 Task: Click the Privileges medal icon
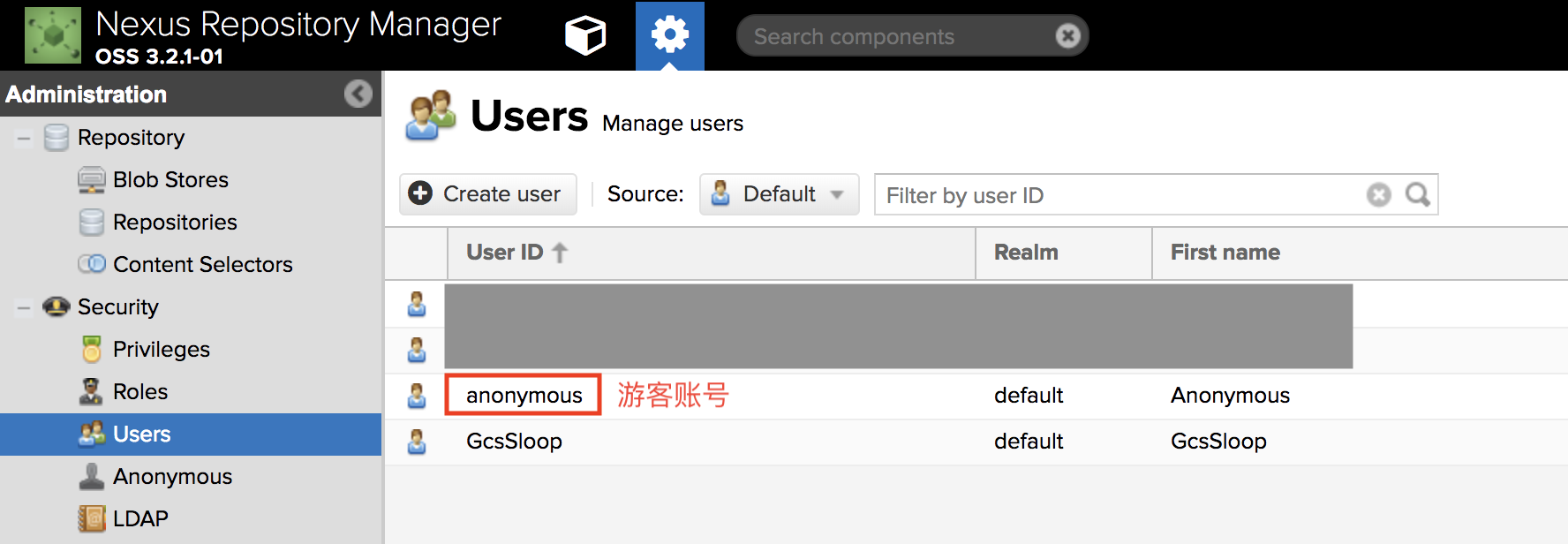click(x=91, y=349)
